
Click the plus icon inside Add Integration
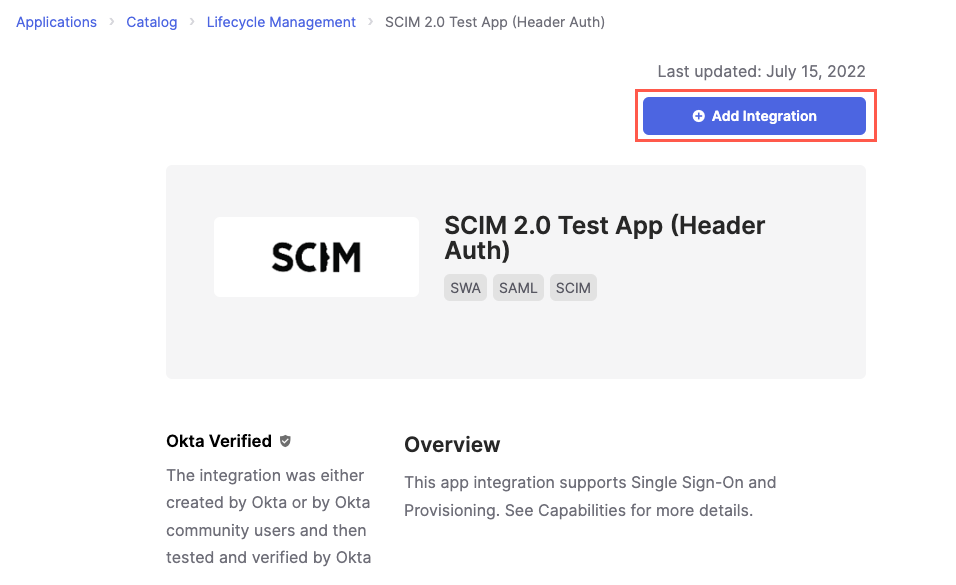point(699,115)
